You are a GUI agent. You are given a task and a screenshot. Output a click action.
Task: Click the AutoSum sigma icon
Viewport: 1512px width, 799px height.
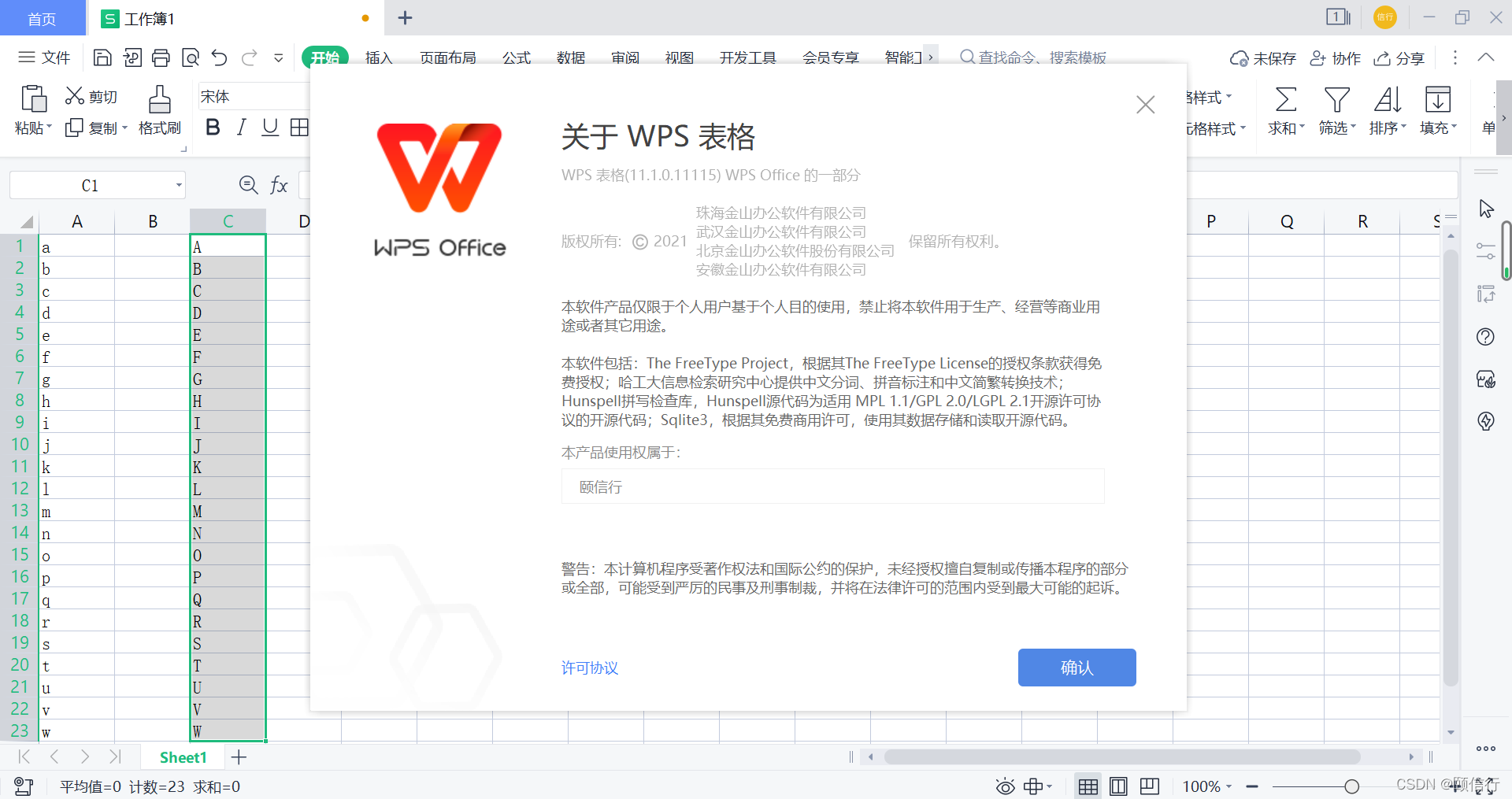point(1285,100)
